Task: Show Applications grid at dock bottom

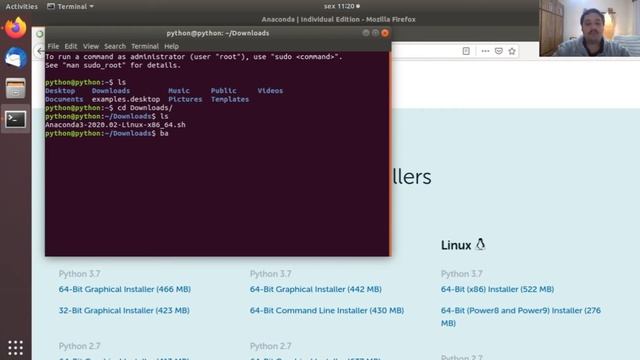Action: click(16, 347)
